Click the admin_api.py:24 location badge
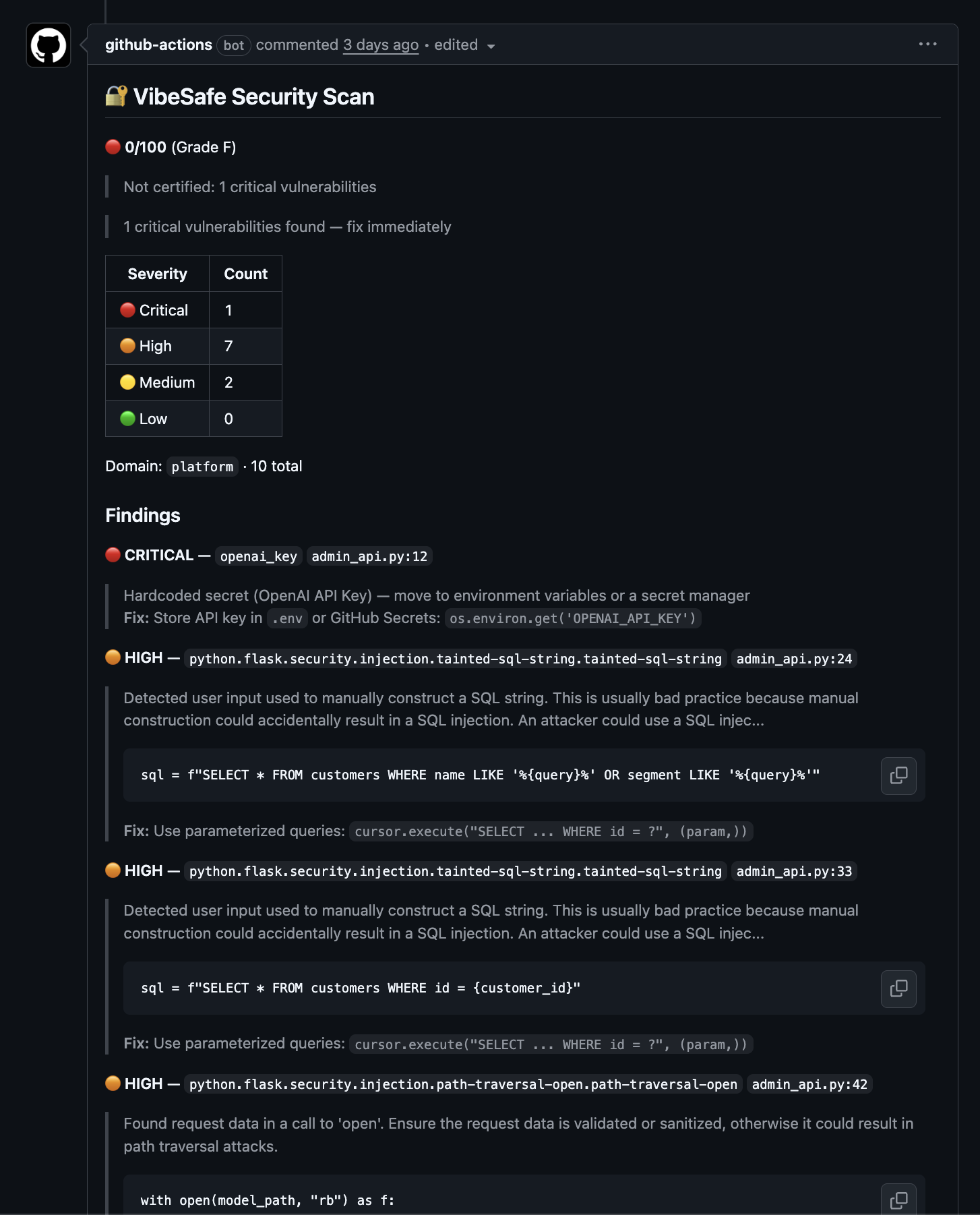The image size is (980, 1215). coord(794,659)
